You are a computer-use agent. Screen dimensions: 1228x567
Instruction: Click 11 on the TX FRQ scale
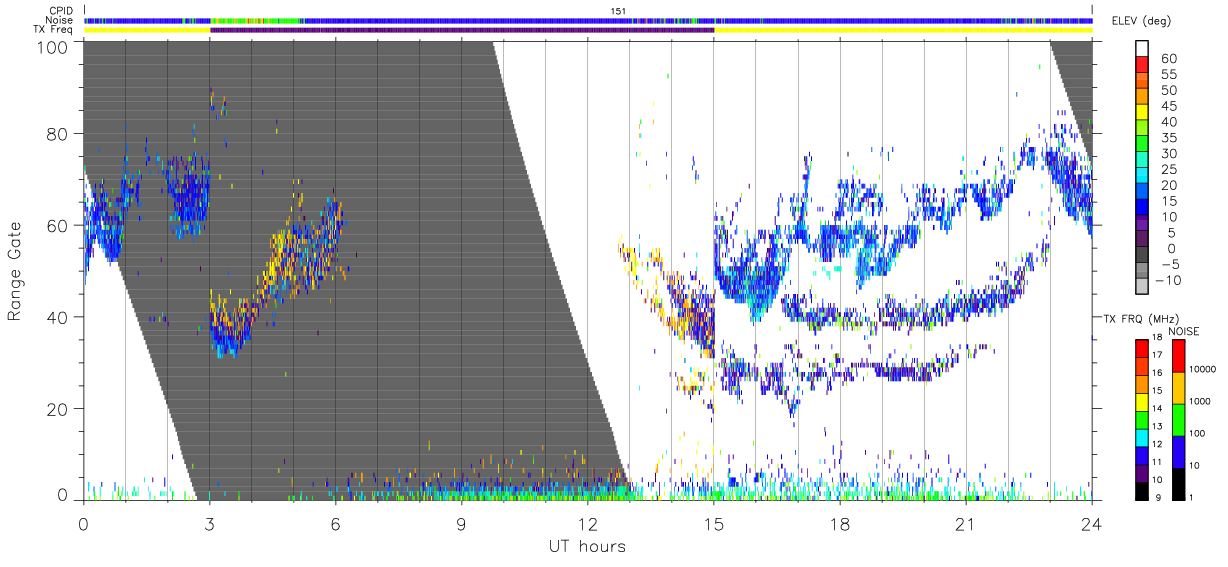pos(1157,463)
